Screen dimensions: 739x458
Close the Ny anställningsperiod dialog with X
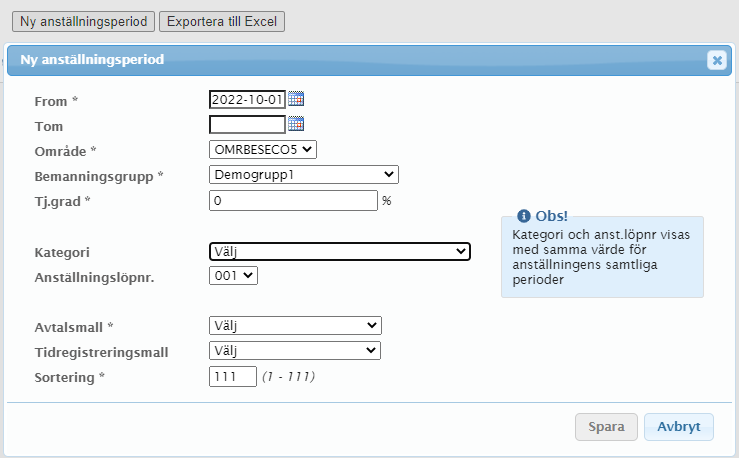(716, 60)
